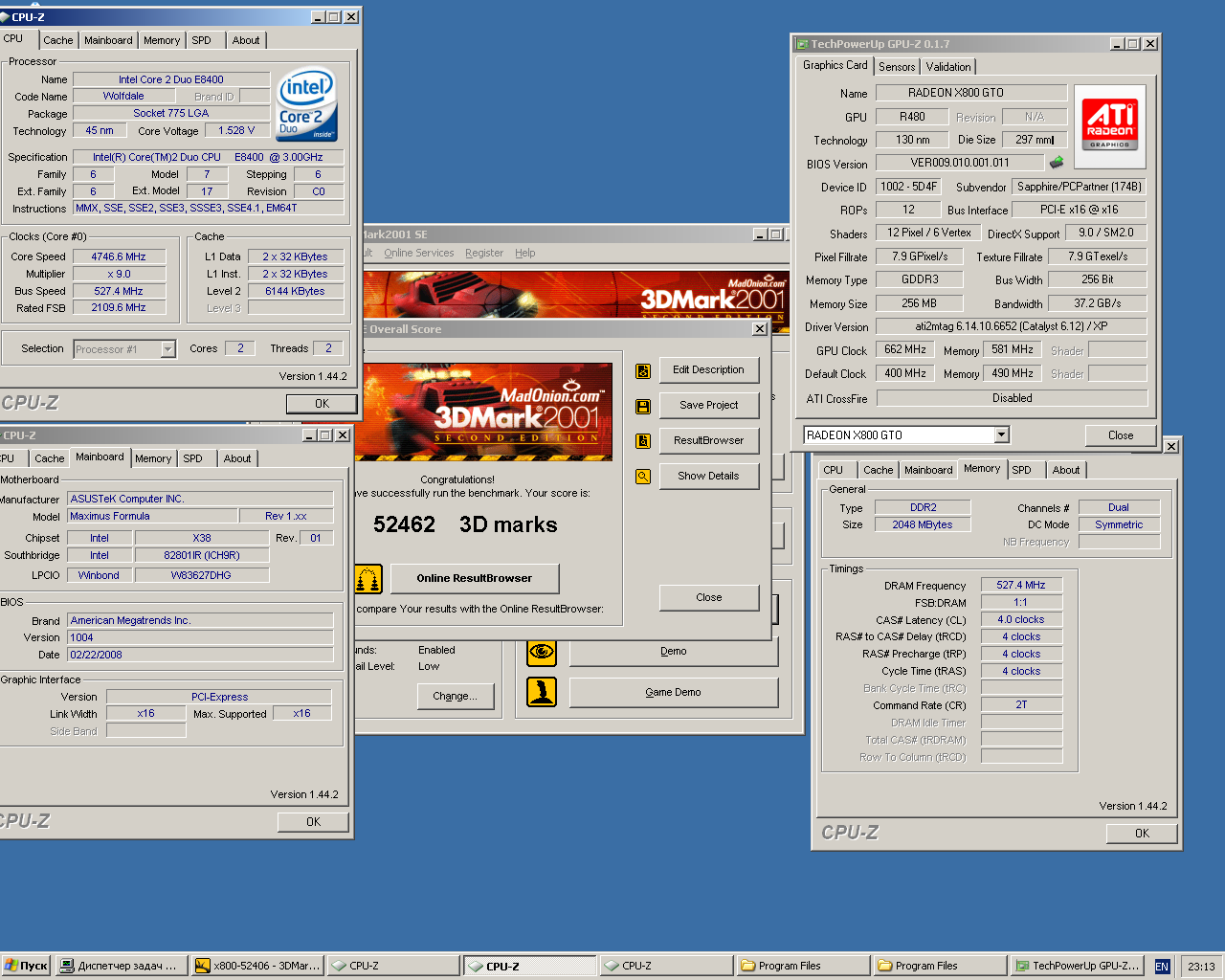Viewport: 1225px width, 980px height.
Task: Open About tab in memory CPU-Z window
Action: [1066, 470]
